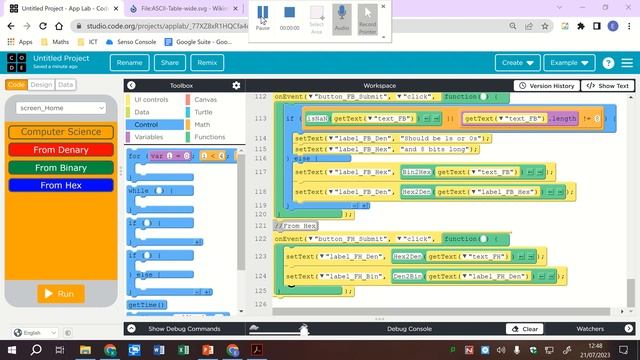Screen dimensions: 640x360
Task: Bookmark this page with star icon
Action: coord(545,26)
